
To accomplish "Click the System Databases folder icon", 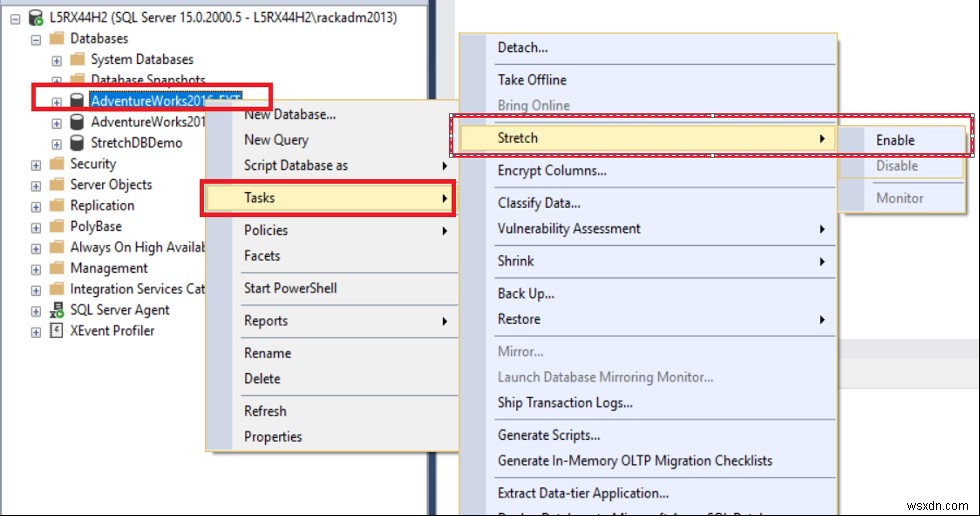I will click(x=78, y=59).
